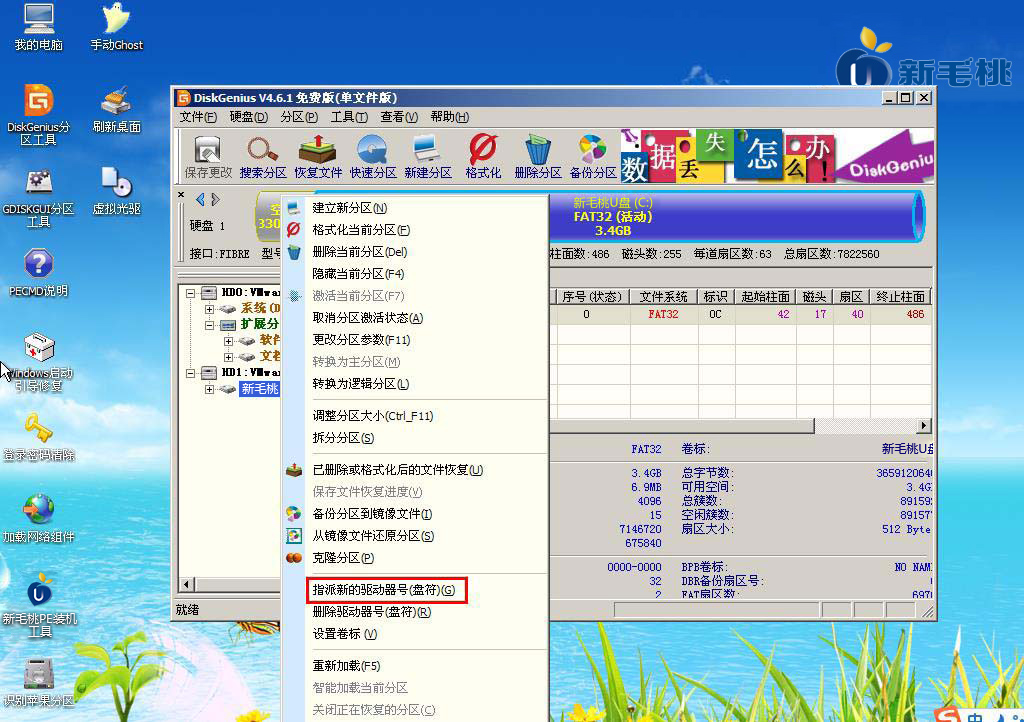This screenshot has width=1024, height=722.
Task: Collapse the HD0 disk tree node
Action: click(191, 292)
